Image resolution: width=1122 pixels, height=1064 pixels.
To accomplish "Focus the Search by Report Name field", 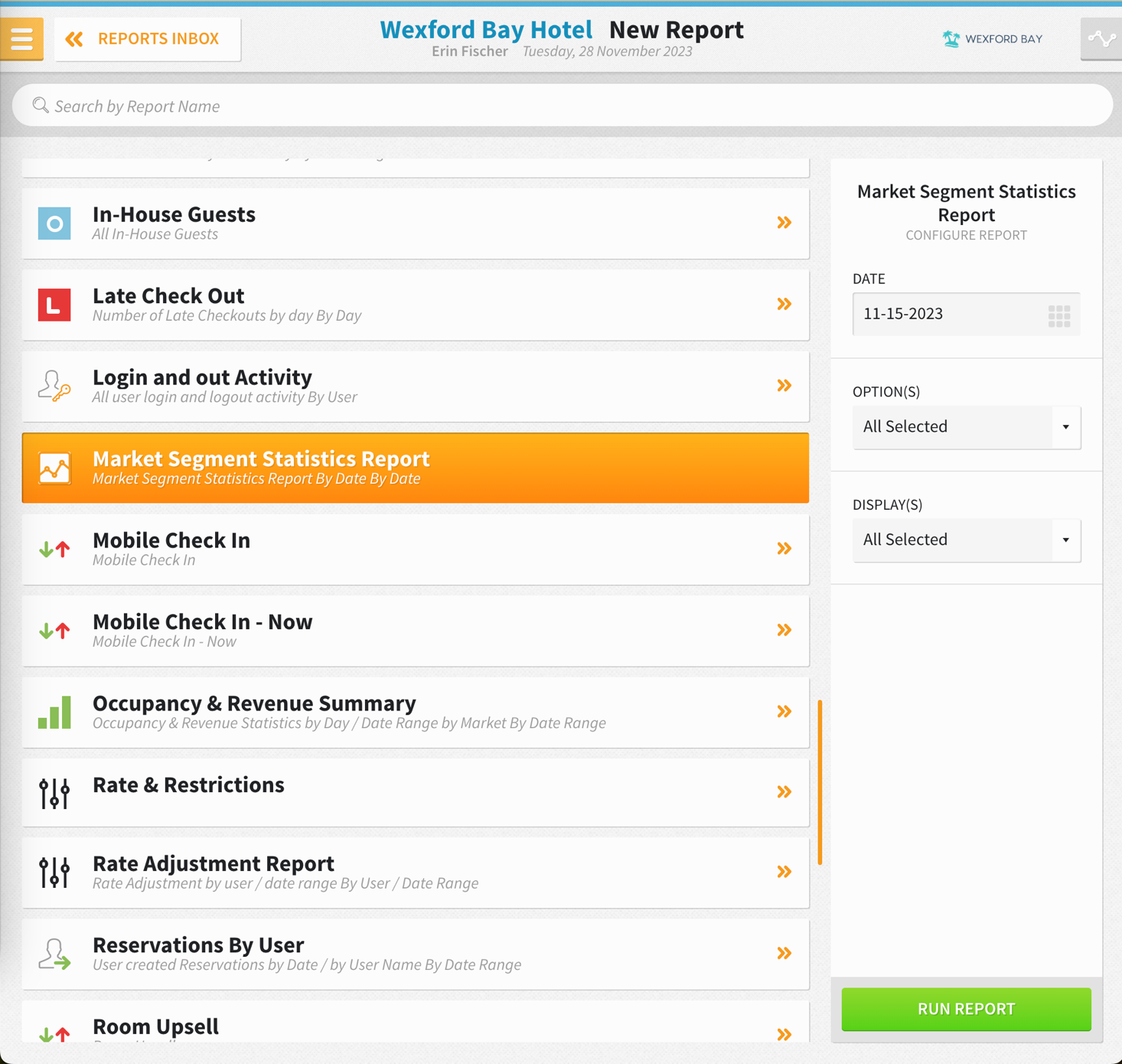I will [x=563, y=106].
